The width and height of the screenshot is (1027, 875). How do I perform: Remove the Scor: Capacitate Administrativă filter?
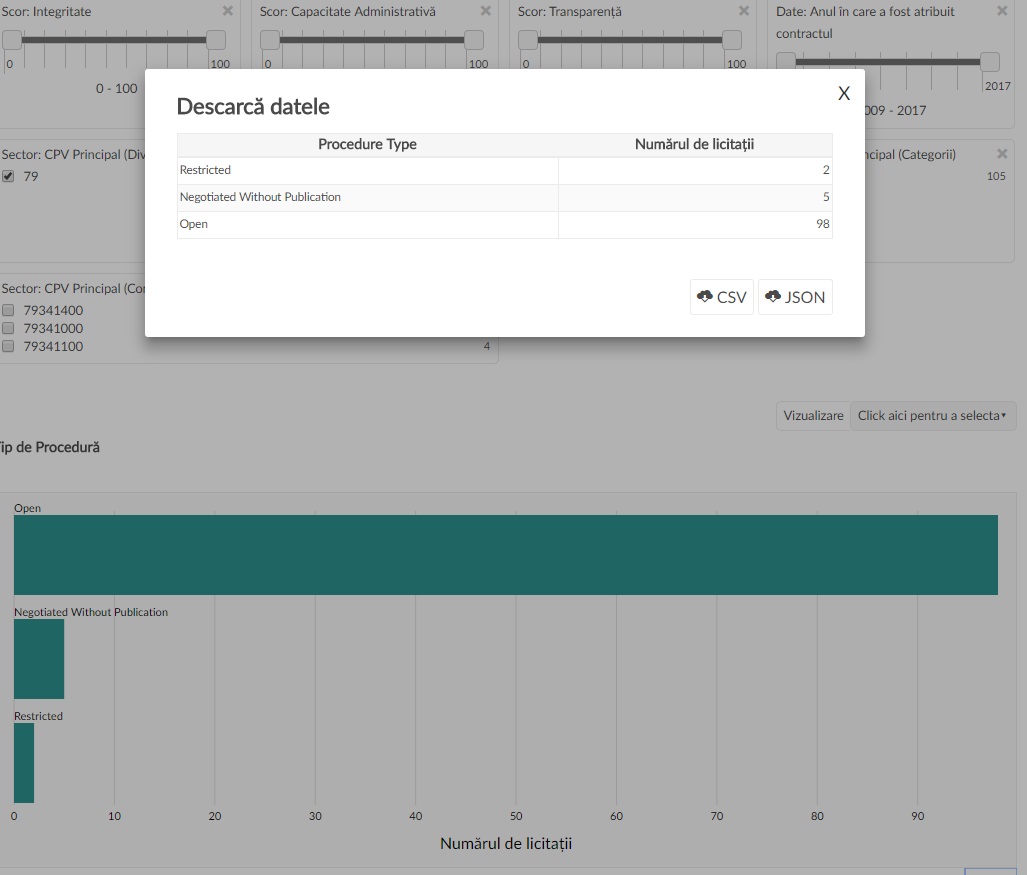486,11
